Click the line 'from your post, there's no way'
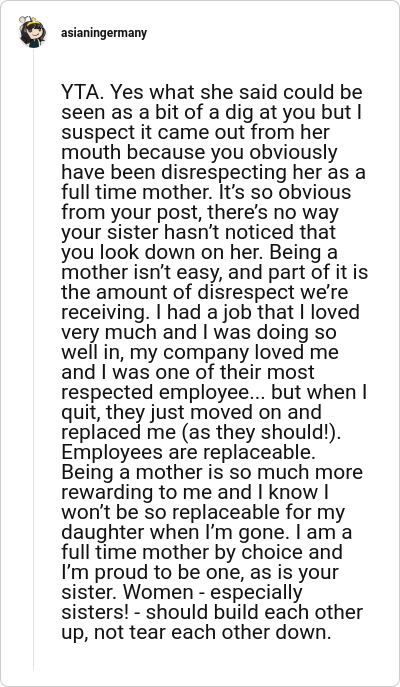Image resolution: width=400 pixels, height=687 pixels. 200,213
